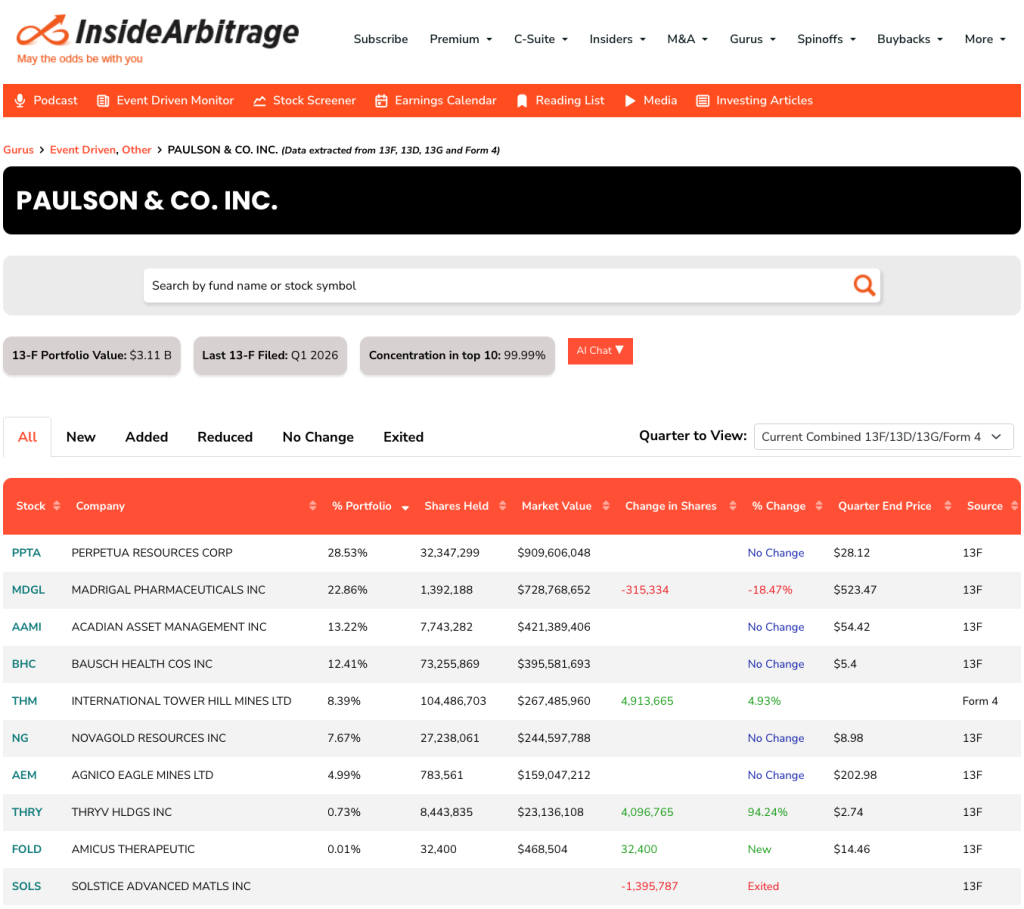Sort by Stock column arrows
Image resolution: width=1024 pixels, height=909 pixels.
57,505
